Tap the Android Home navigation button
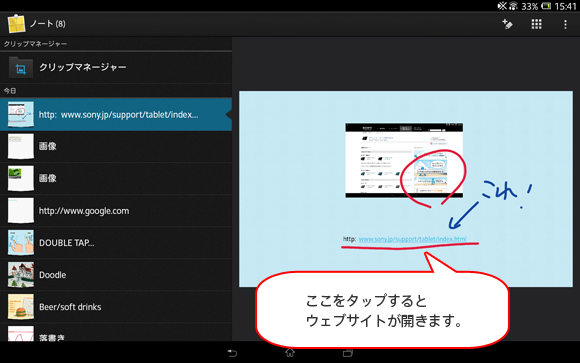This screenshot has width=580, height=363. (x=290, y=353)
